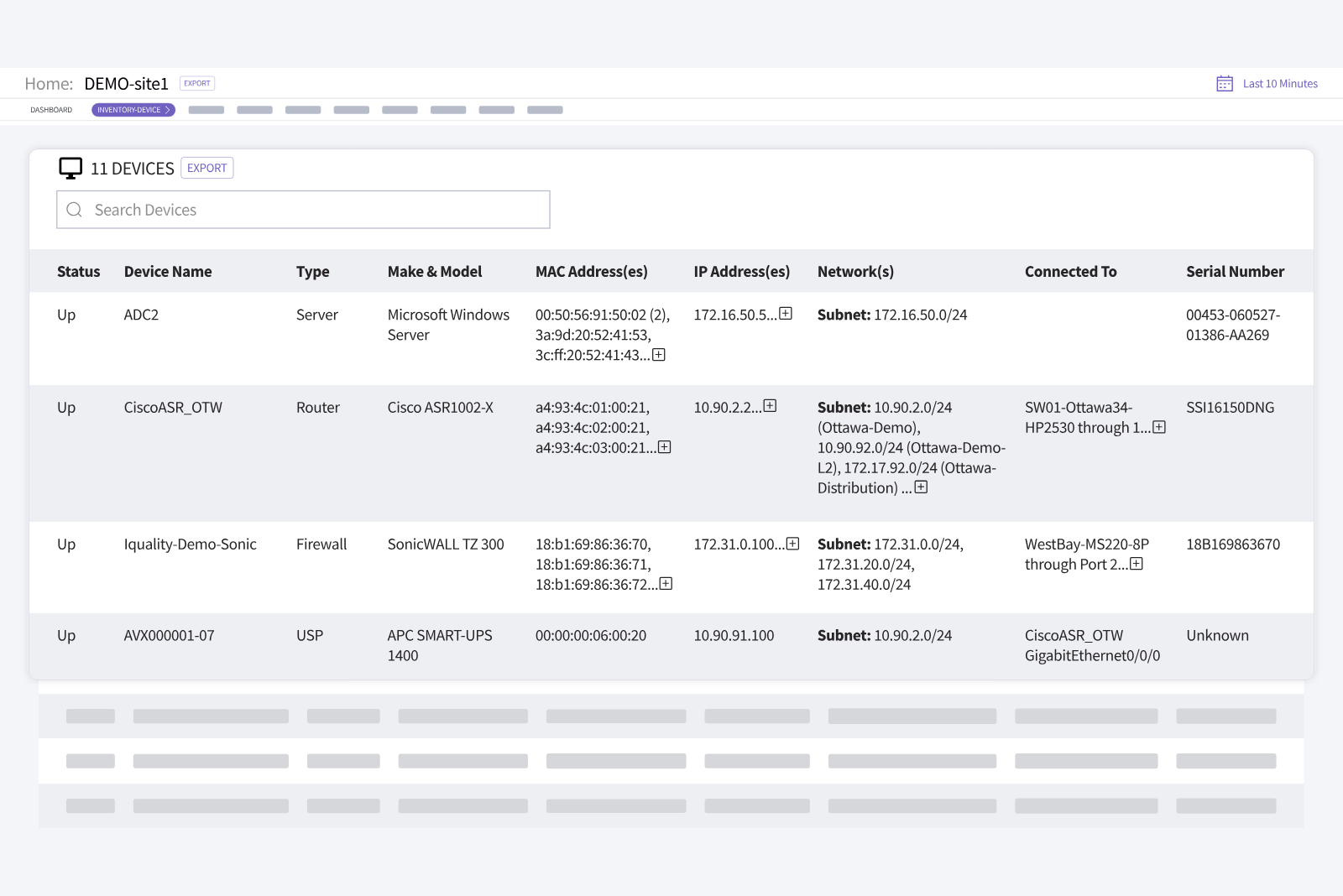Expand Iquality-Demo-Sonic IP address plus icon
Screen dimensions: 1343x896
click(793, 544)
